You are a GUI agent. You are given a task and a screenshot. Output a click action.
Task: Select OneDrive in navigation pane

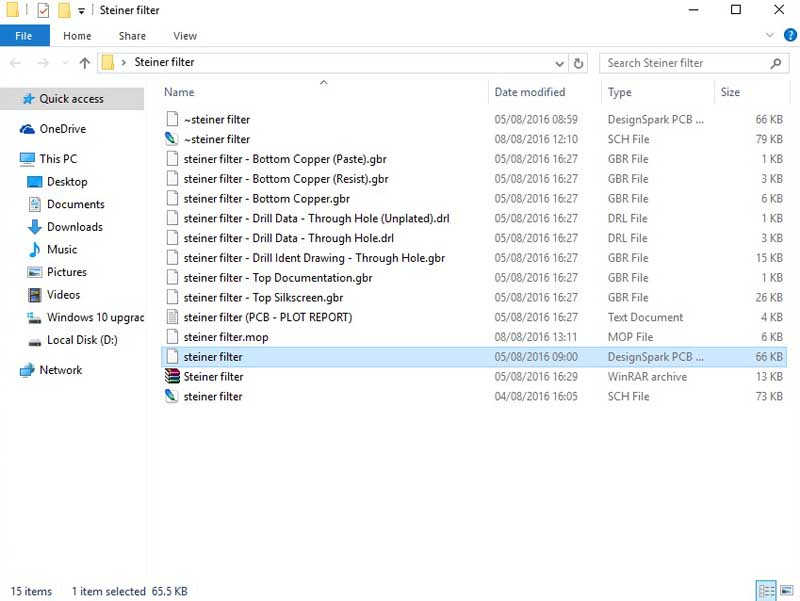tap(63, 129)
